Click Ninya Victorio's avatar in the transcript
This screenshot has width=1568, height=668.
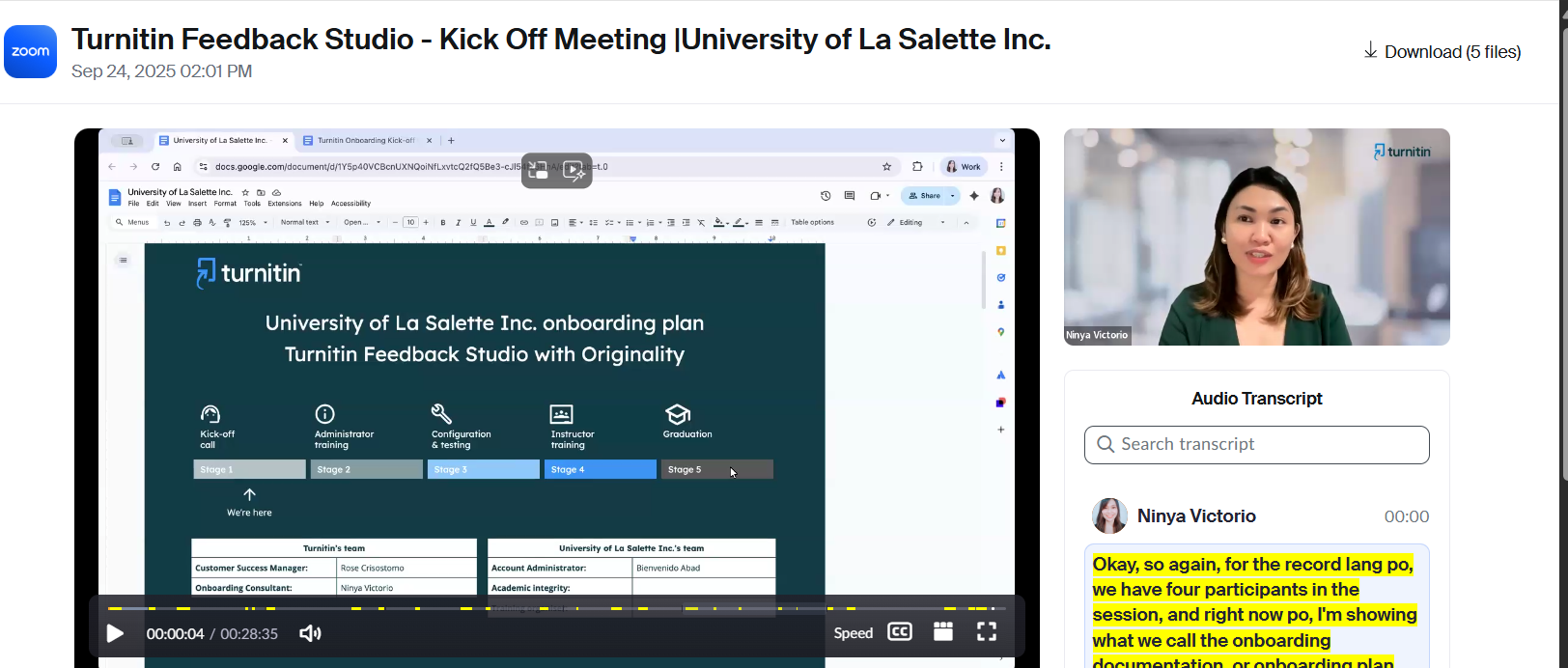click(x=1109, y=516)
